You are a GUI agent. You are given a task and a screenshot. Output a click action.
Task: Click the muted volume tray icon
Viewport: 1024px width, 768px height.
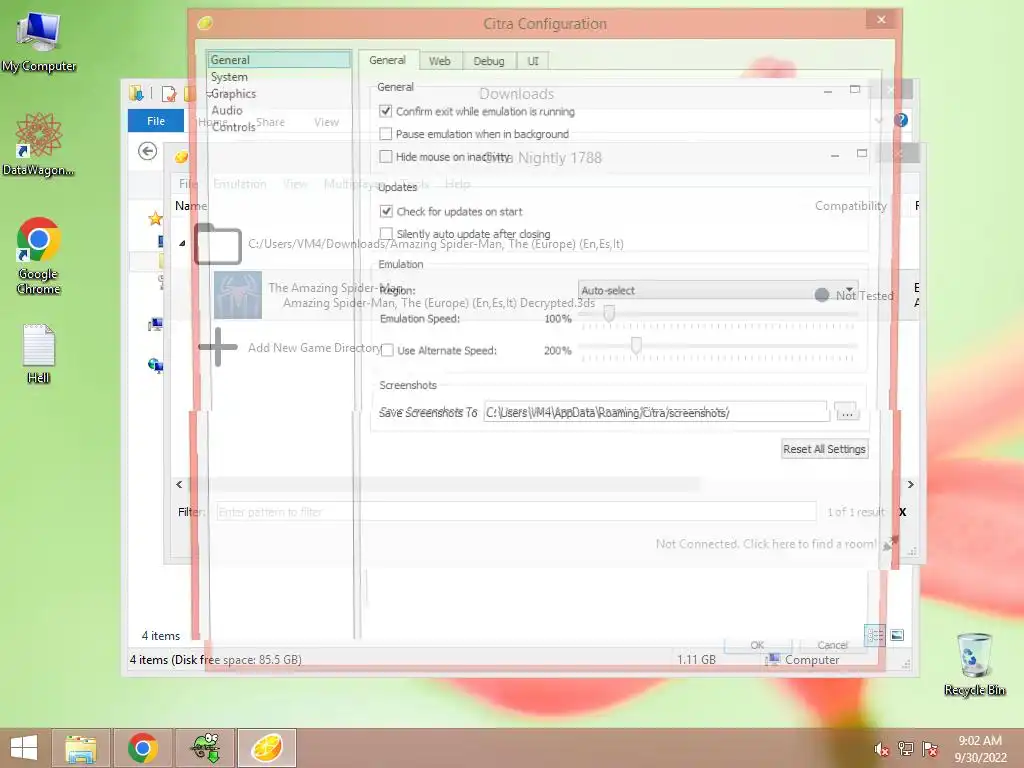(x=881, y=749)
